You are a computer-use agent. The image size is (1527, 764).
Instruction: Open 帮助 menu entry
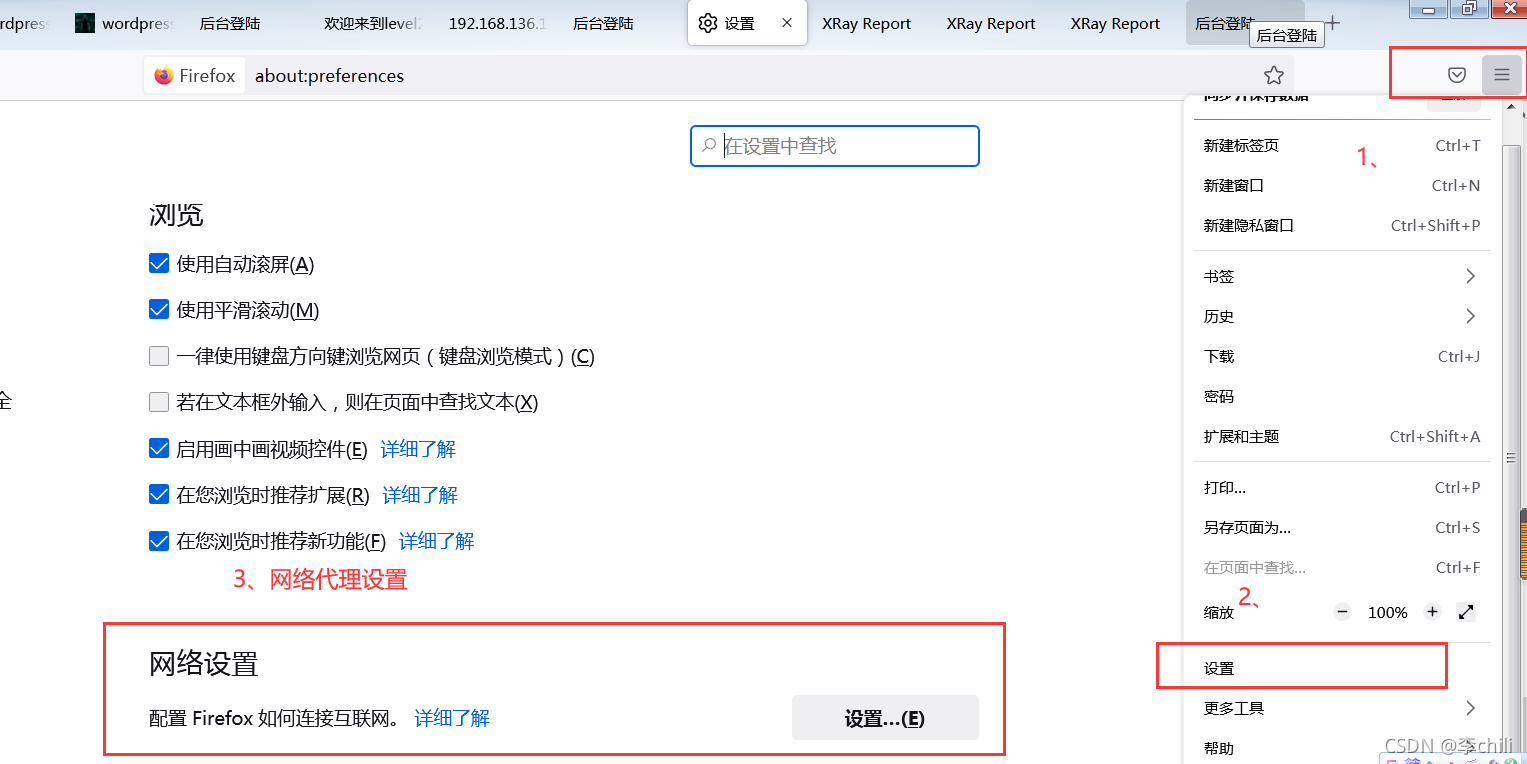tap(1340, 748)
